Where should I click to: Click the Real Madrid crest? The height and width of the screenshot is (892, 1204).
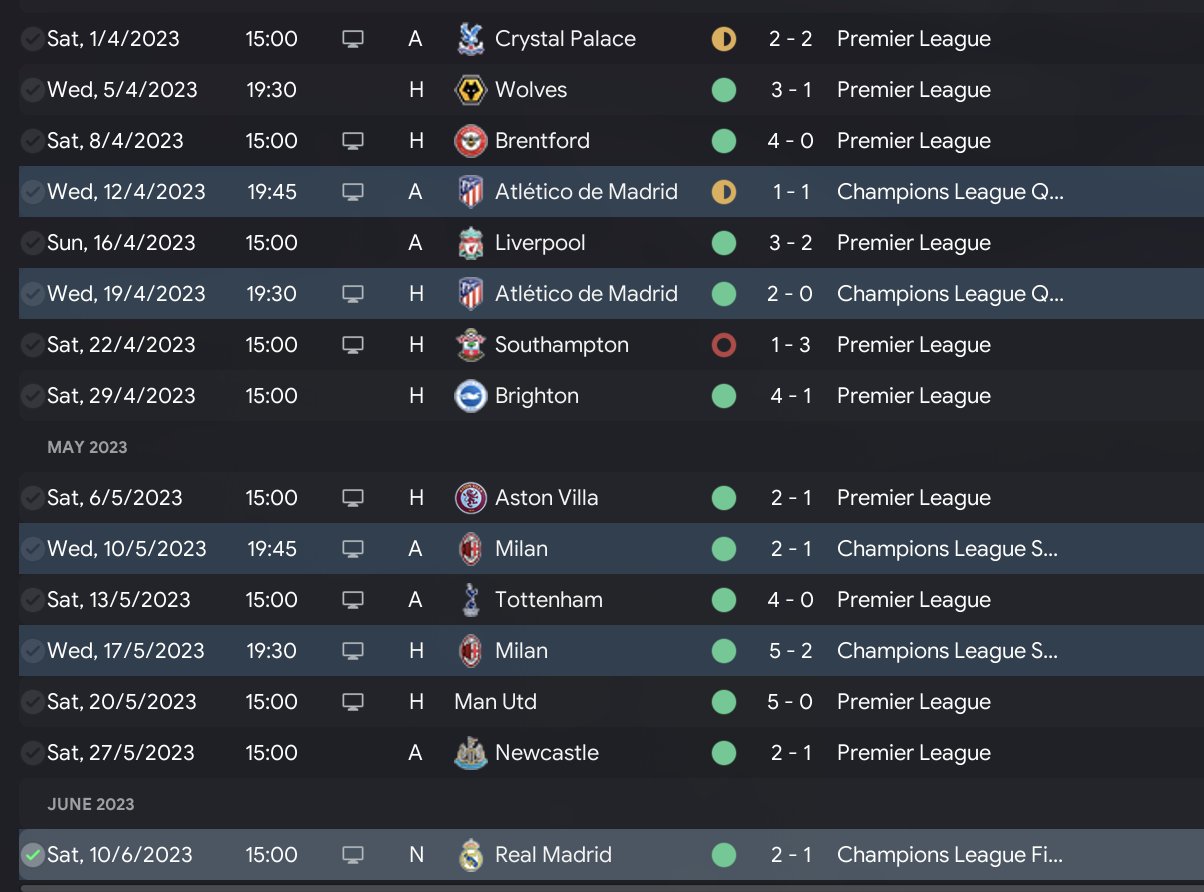[x=470, y=855]
